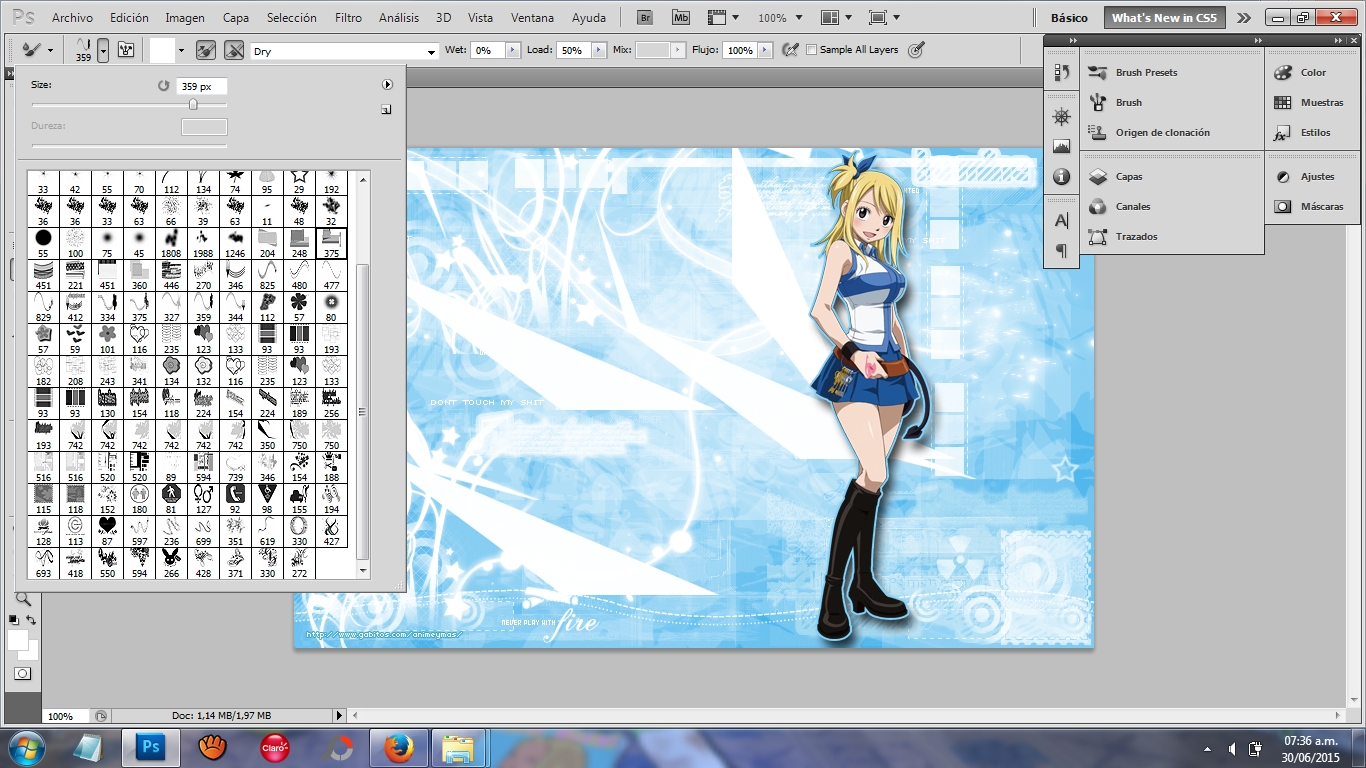The image size is (1366, 768).
Task: Click the current brush load color swatch
Action: click(161, 50)
